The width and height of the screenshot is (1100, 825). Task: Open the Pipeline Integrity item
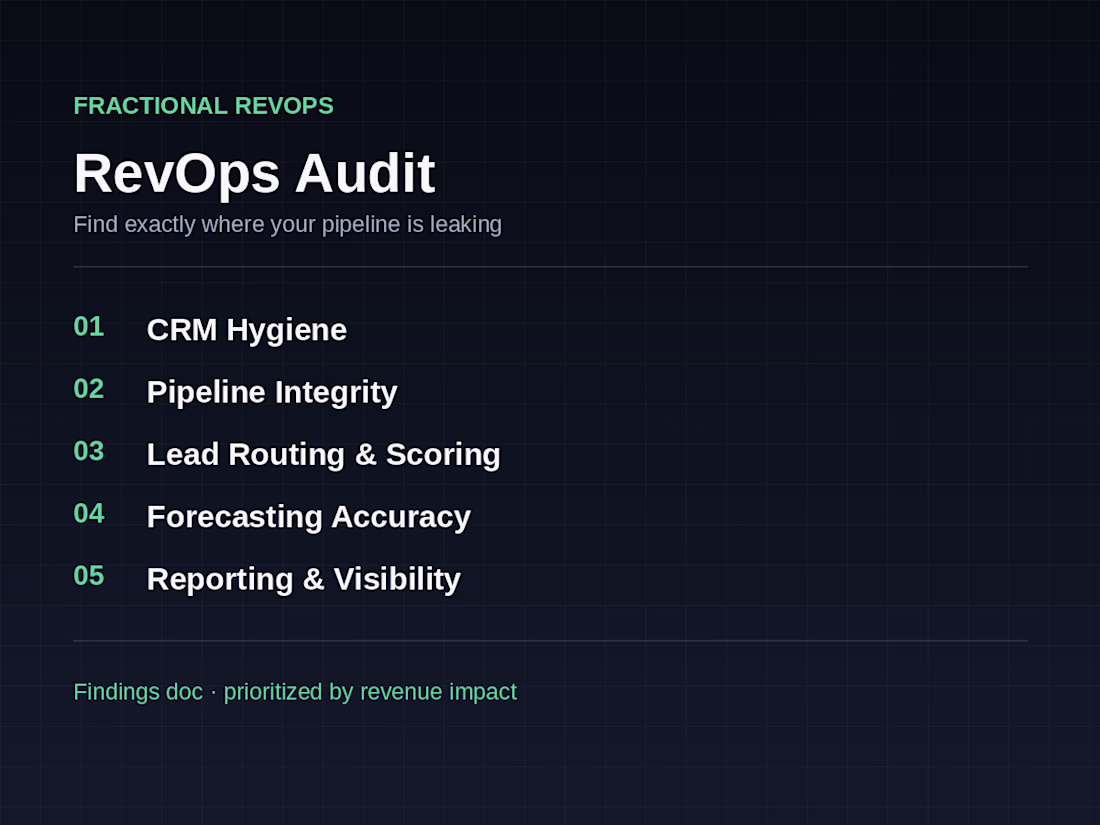[x=272, y=393]
